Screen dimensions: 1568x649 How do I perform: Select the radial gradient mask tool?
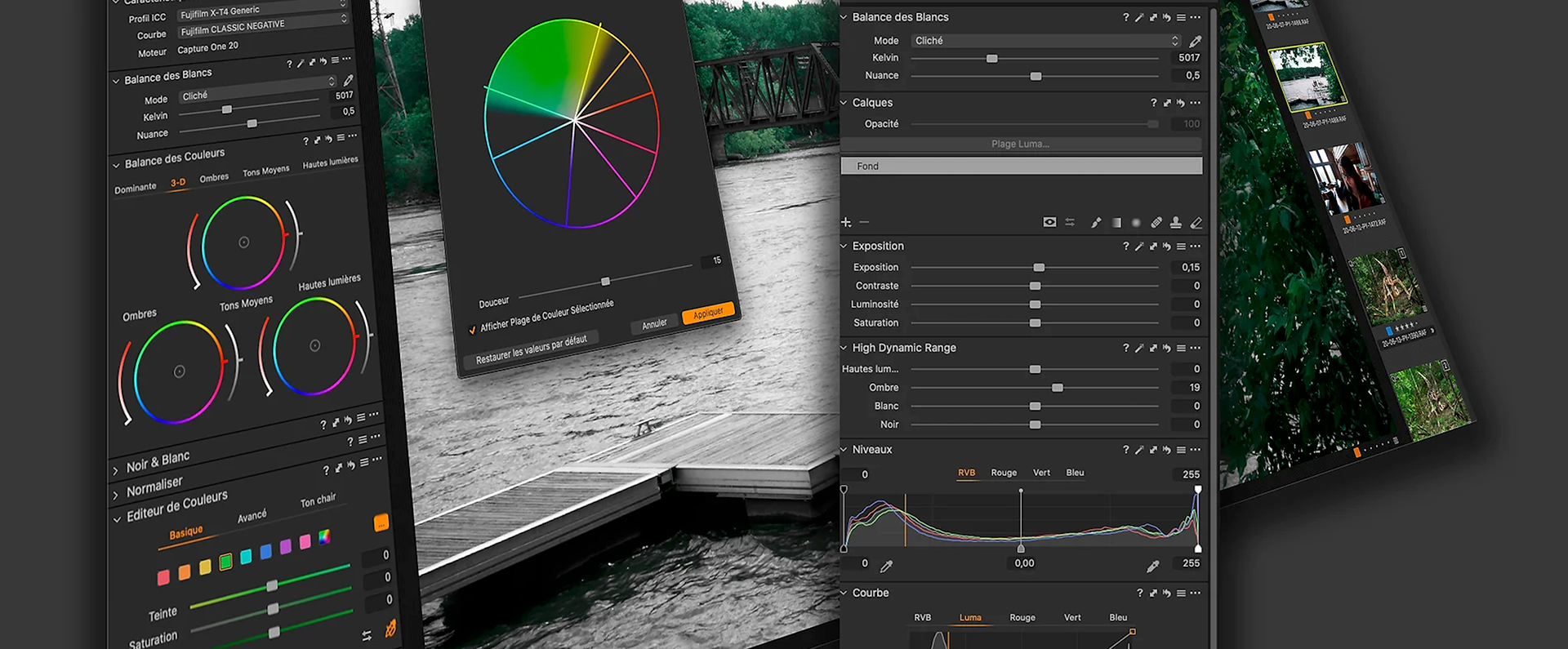coord(1136,222)
